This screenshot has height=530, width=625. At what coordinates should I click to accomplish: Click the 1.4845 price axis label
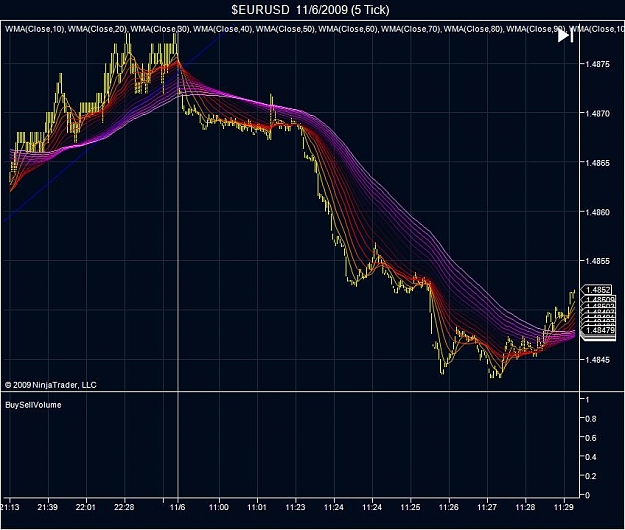point(597,360)
